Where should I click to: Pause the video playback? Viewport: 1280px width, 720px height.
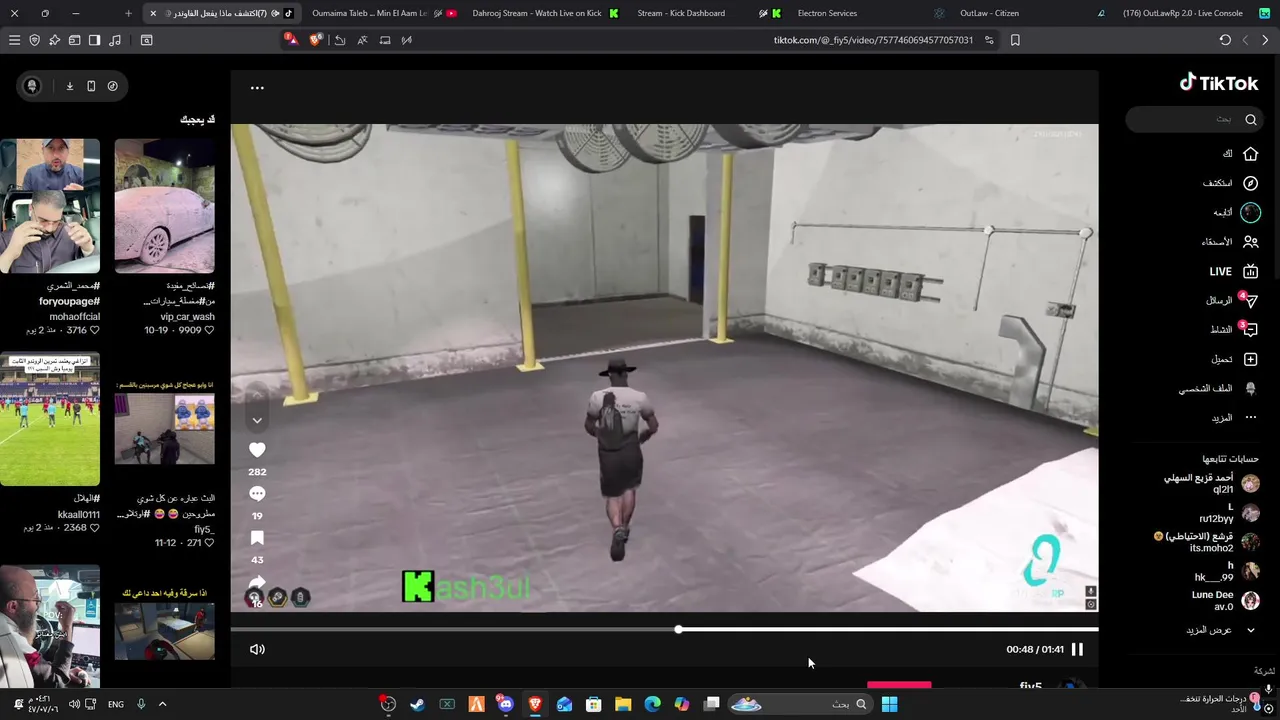pyautogui.click(x=1077, y=649)
